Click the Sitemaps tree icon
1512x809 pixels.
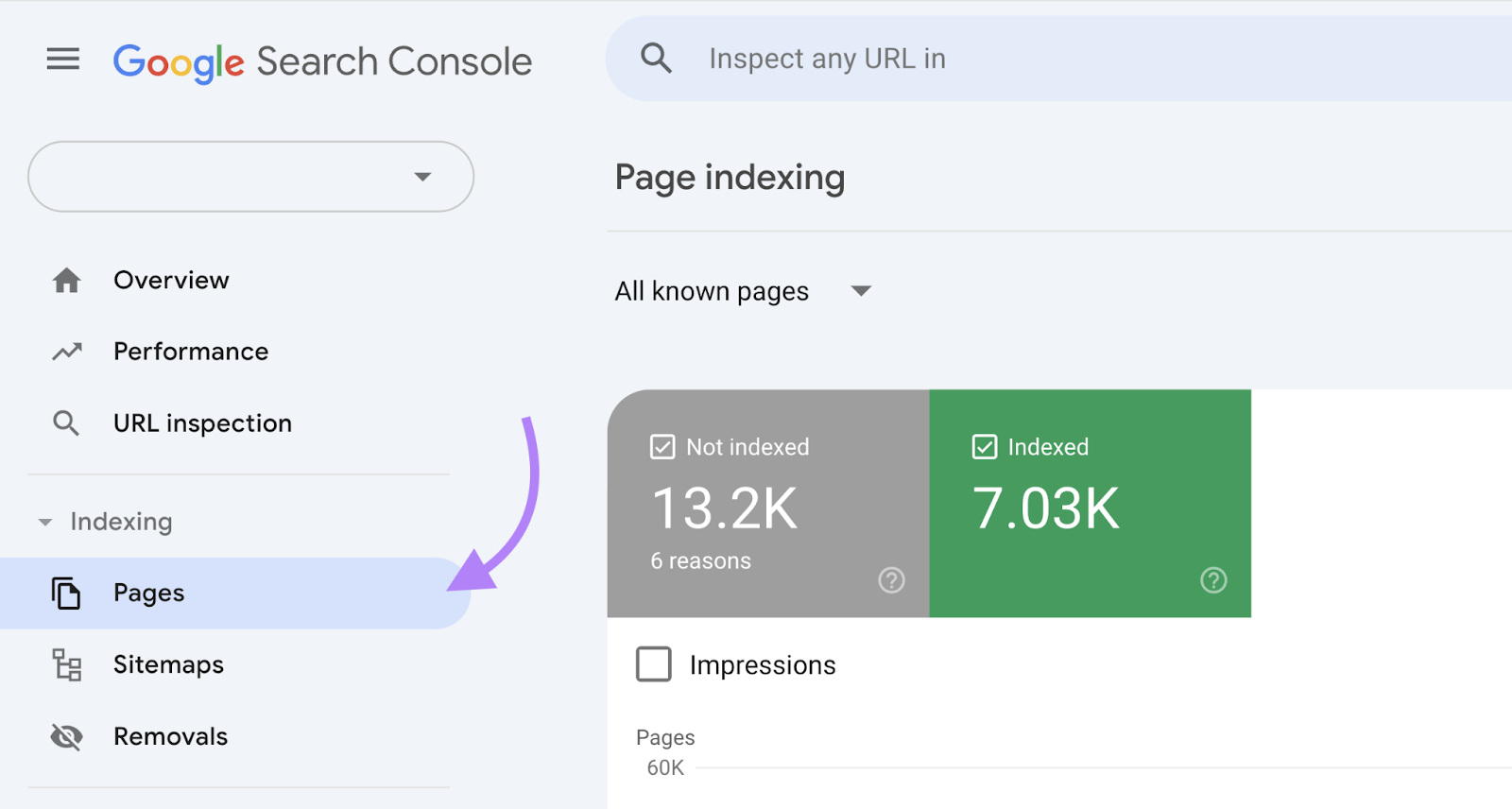(66, 665)
